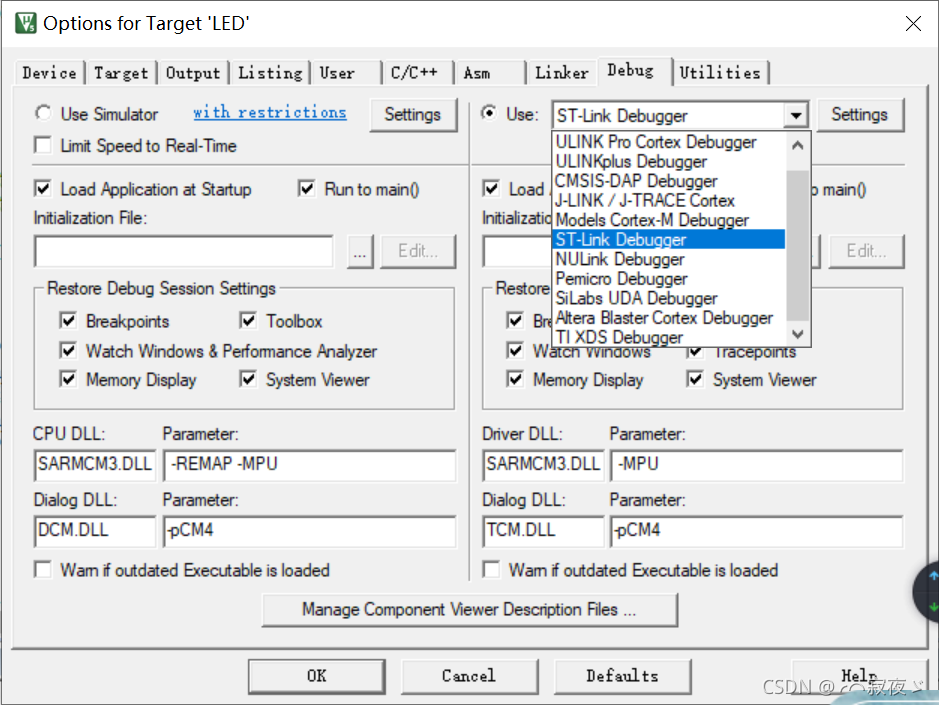
Task: Pick Models Cortex-M Debugger option
Action: pyautogui.click(x=668, y=220)
